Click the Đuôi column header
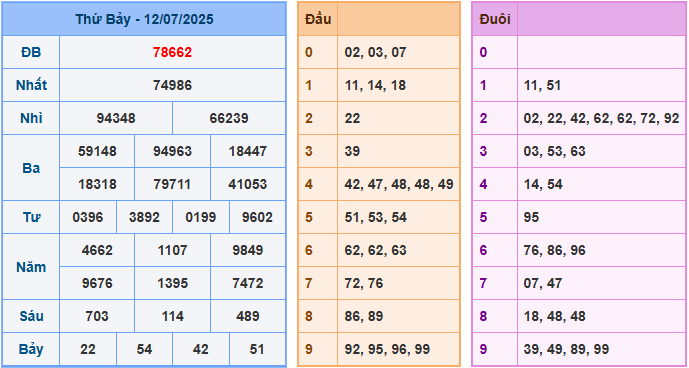Image resolution: width=689 pixels, height=368 pixels. coord(495,19)
